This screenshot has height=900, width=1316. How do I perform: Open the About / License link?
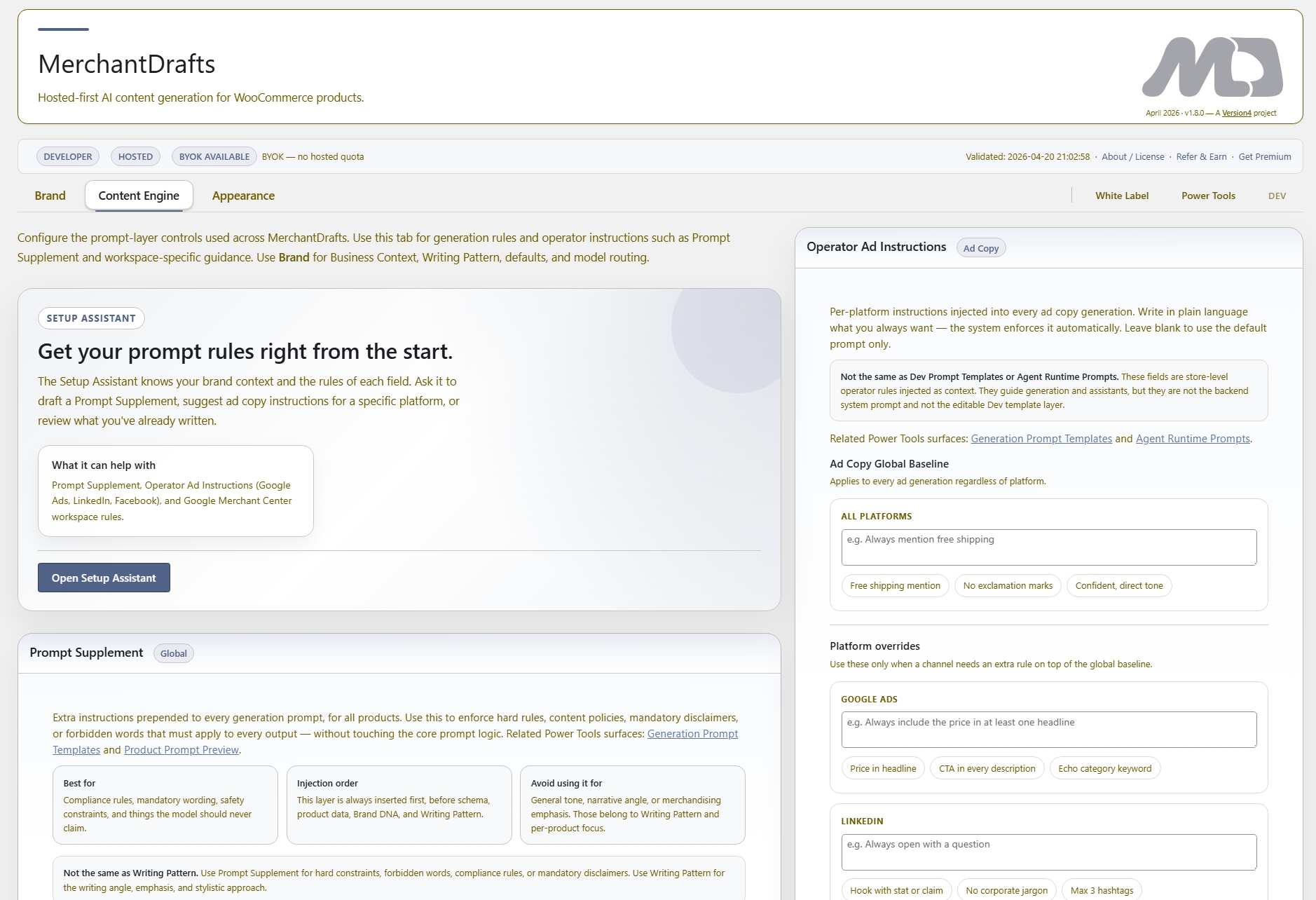tap(1132, 156)
